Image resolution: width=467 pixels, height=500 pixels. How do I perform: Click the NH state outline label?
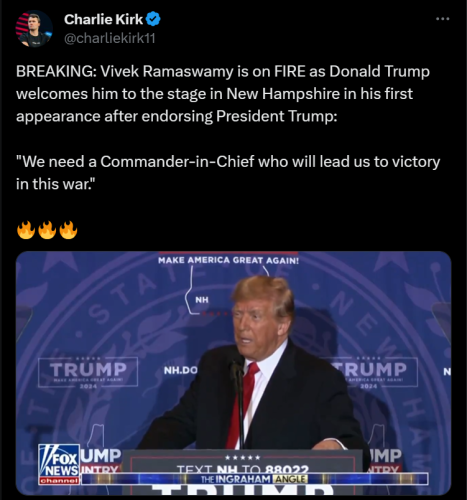202,300
